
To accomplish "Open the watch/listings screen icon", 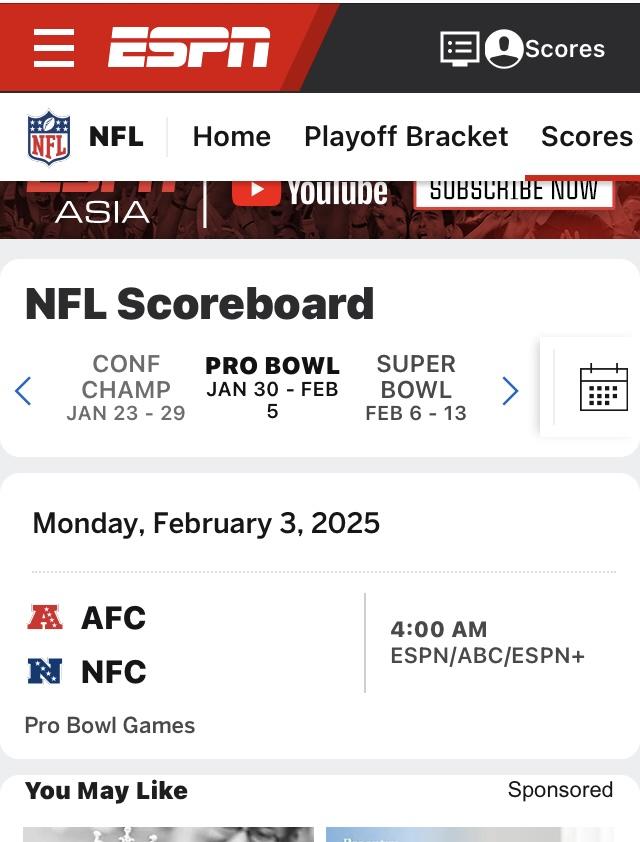I will click(460, 48).
